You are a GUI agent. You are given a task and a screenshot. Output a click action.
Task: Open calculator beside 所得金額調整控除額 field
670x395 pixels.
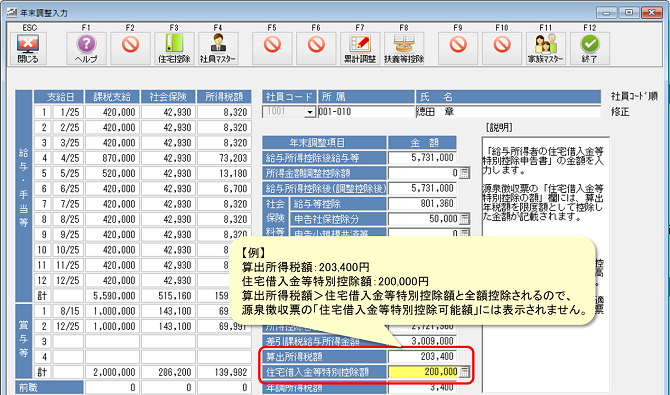464,173
